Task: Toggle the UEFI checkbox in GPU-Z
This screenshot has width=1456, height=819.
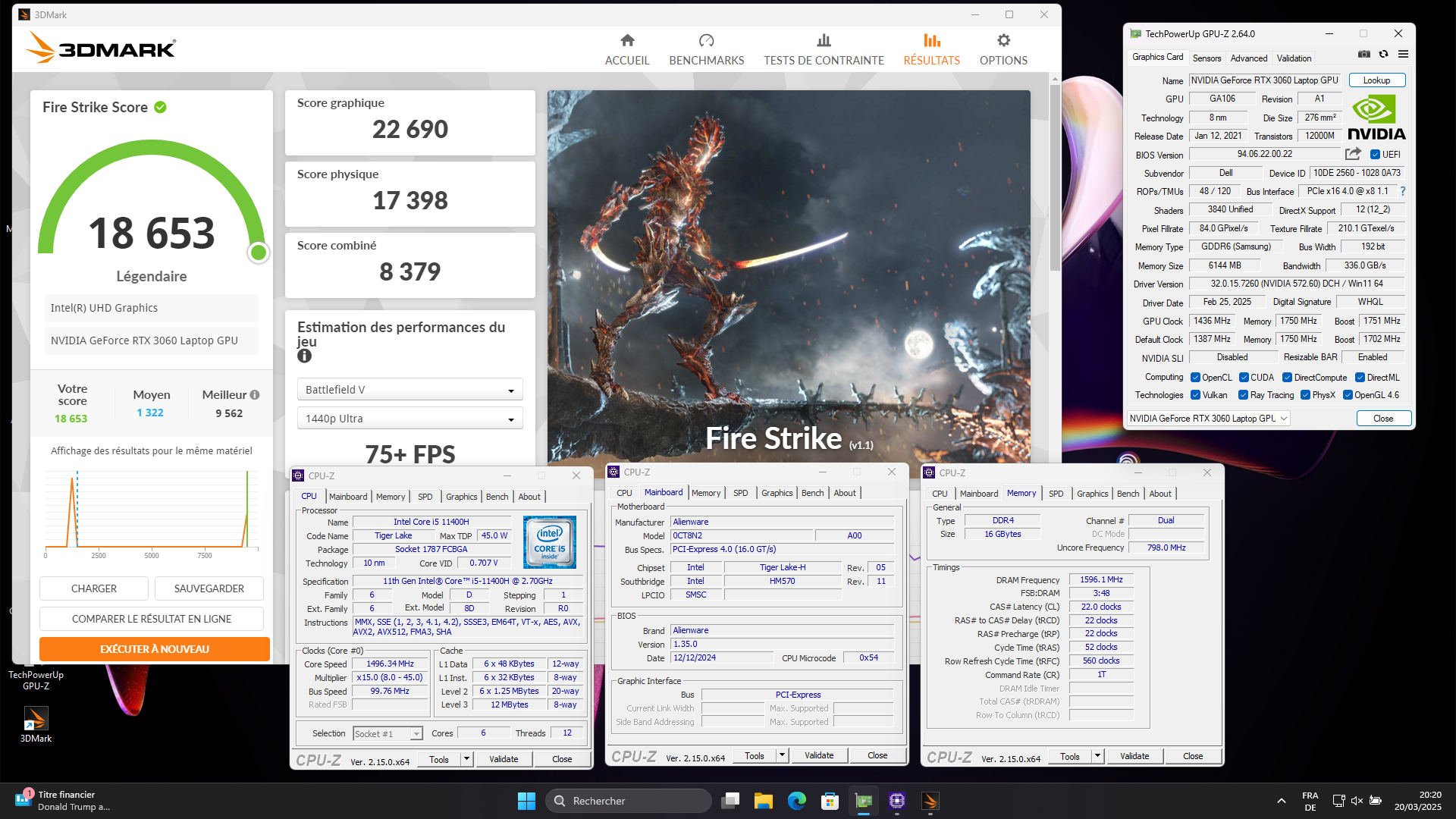Action: pyautogui.click(x=1375, y=155)
